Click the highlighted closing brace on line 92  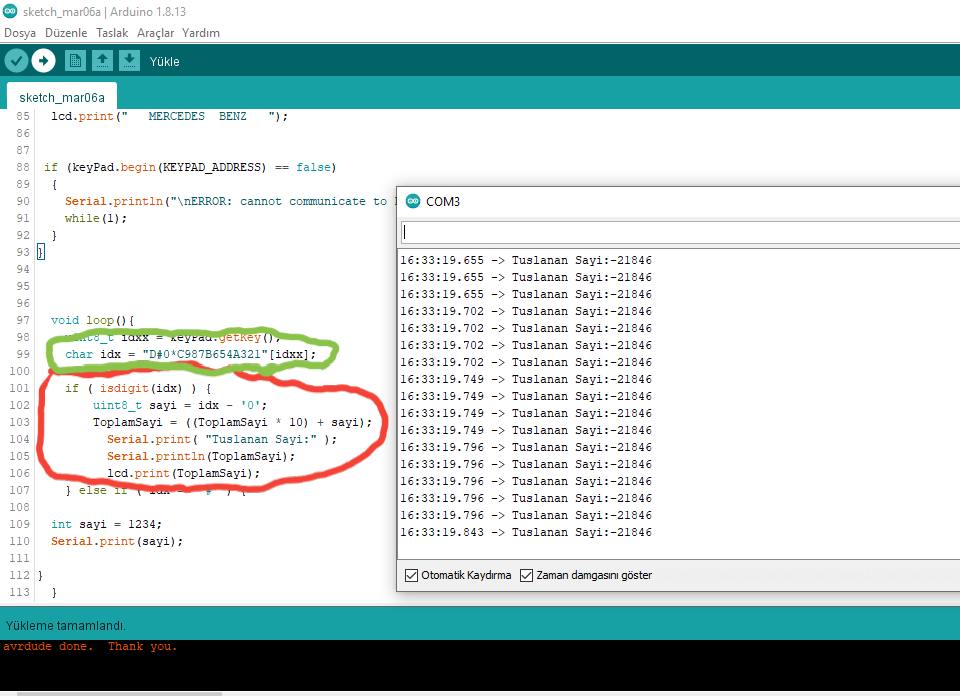click(x=41, y=252)
